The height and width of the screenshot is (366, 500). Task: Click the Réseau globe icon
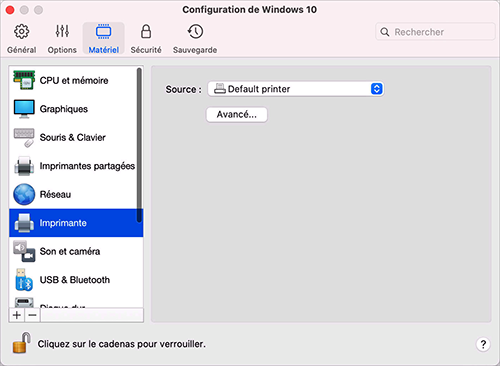coord(24,194)
